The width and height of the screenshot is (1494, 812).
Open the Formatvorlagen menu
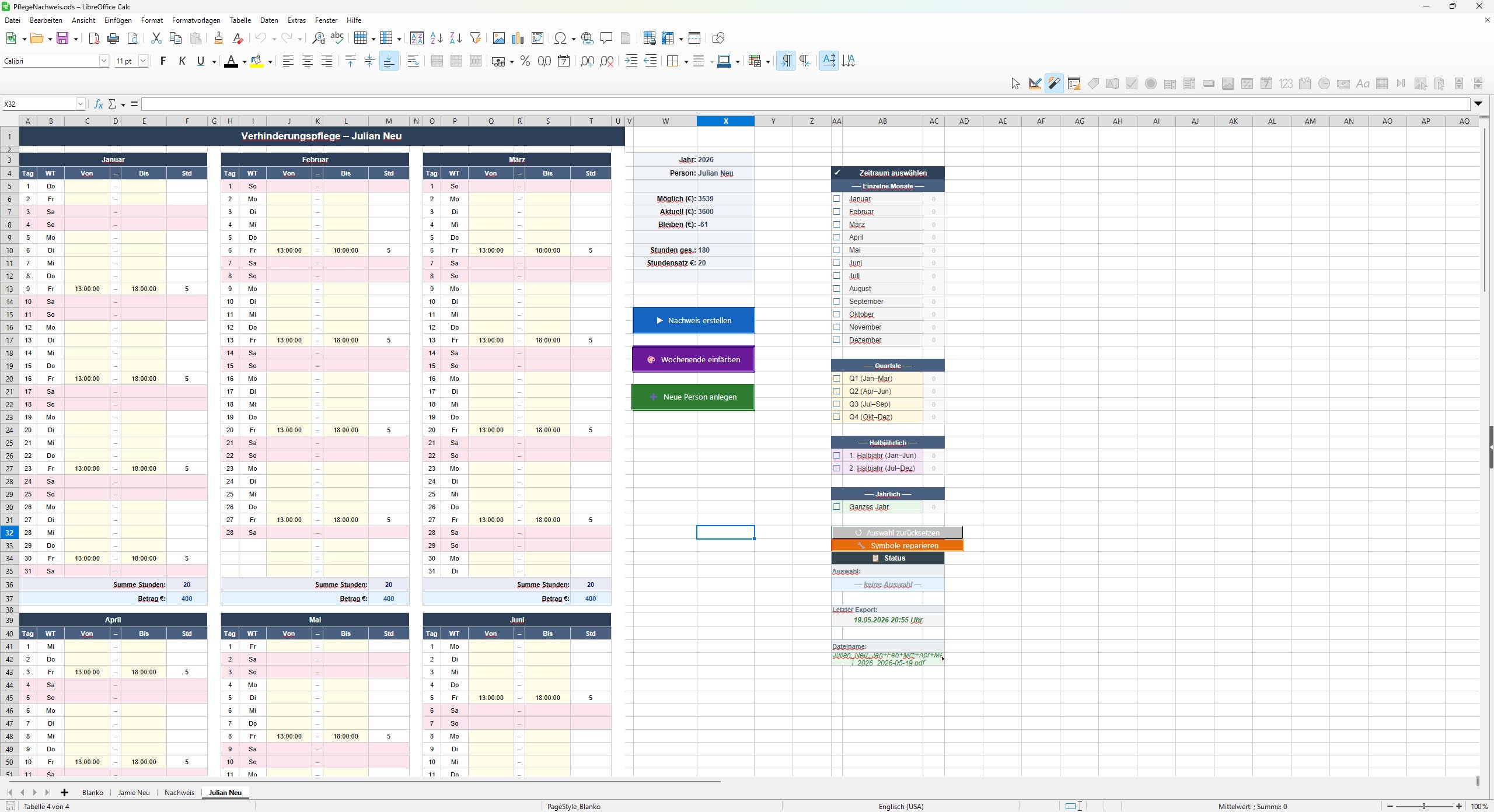(196, 20)
